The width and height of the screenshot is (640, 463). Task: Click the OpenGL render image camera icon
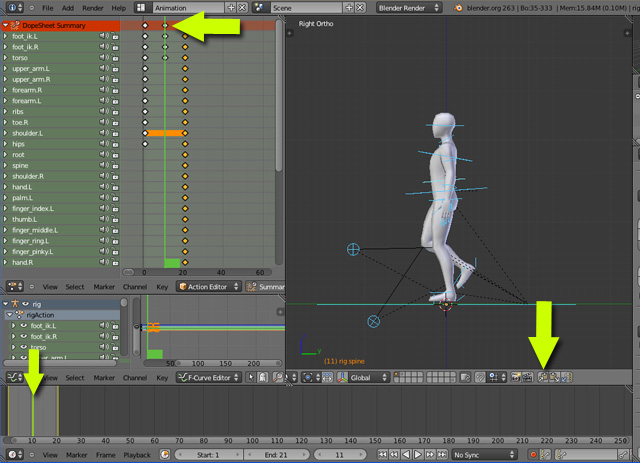tap(516, 377)
